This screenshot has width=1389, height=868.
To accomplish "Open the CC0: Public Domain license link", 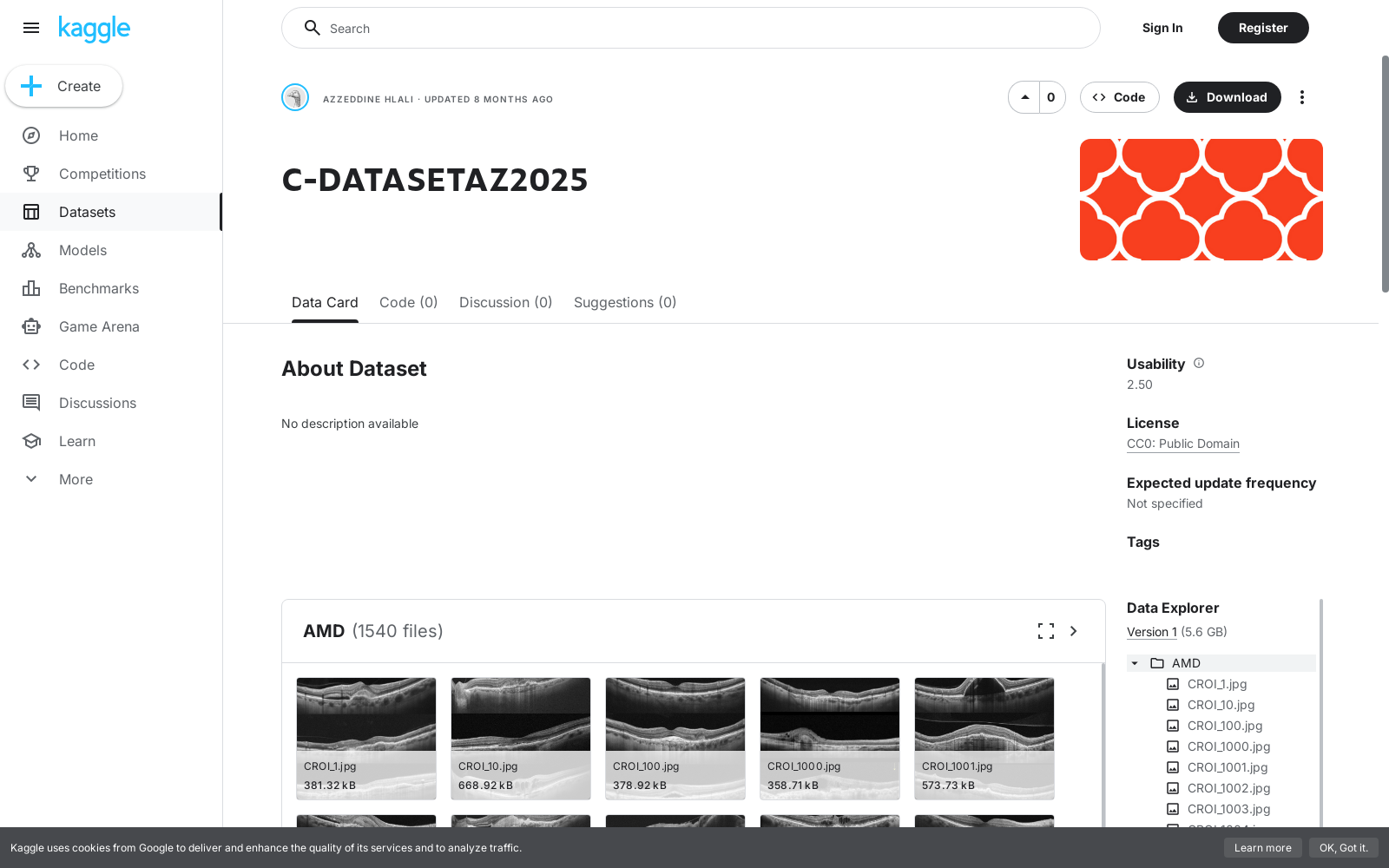I will pos(1183,444).
